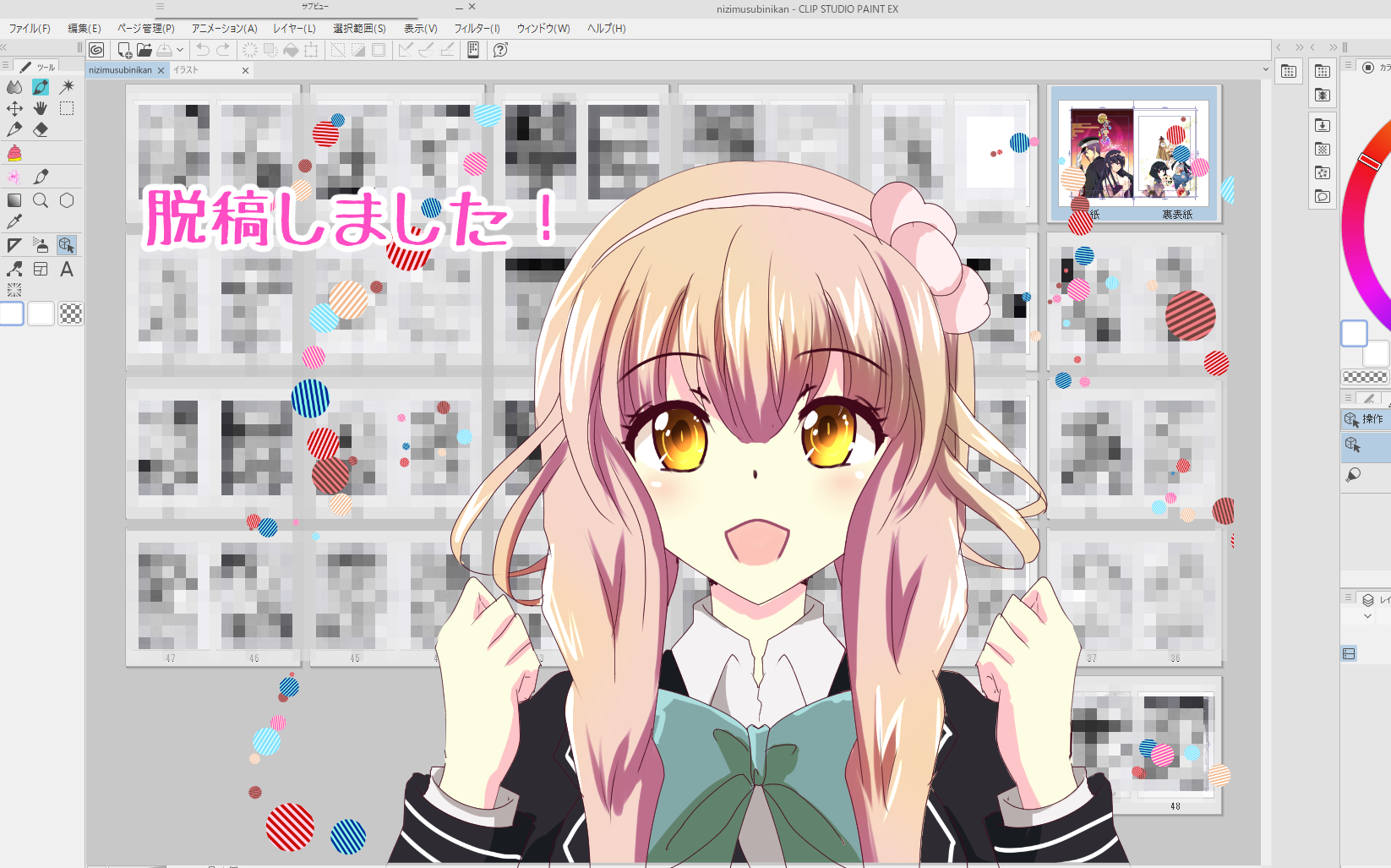The height and width of the screenshot is (868, 1391).
Task: Select the 操作 sub tool group
Action: [1366, 418]
